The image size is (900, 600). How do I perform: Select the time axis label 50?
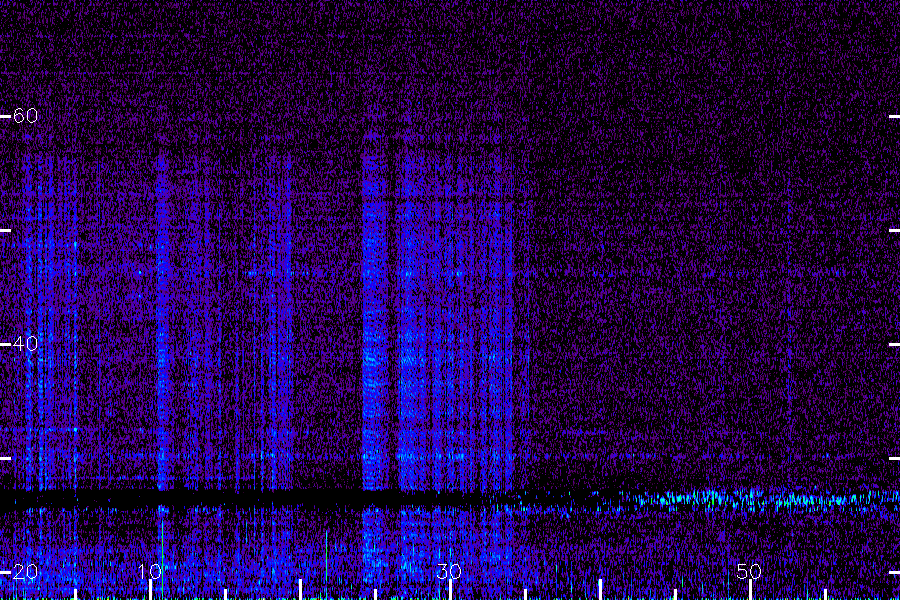tap(749, 571)
